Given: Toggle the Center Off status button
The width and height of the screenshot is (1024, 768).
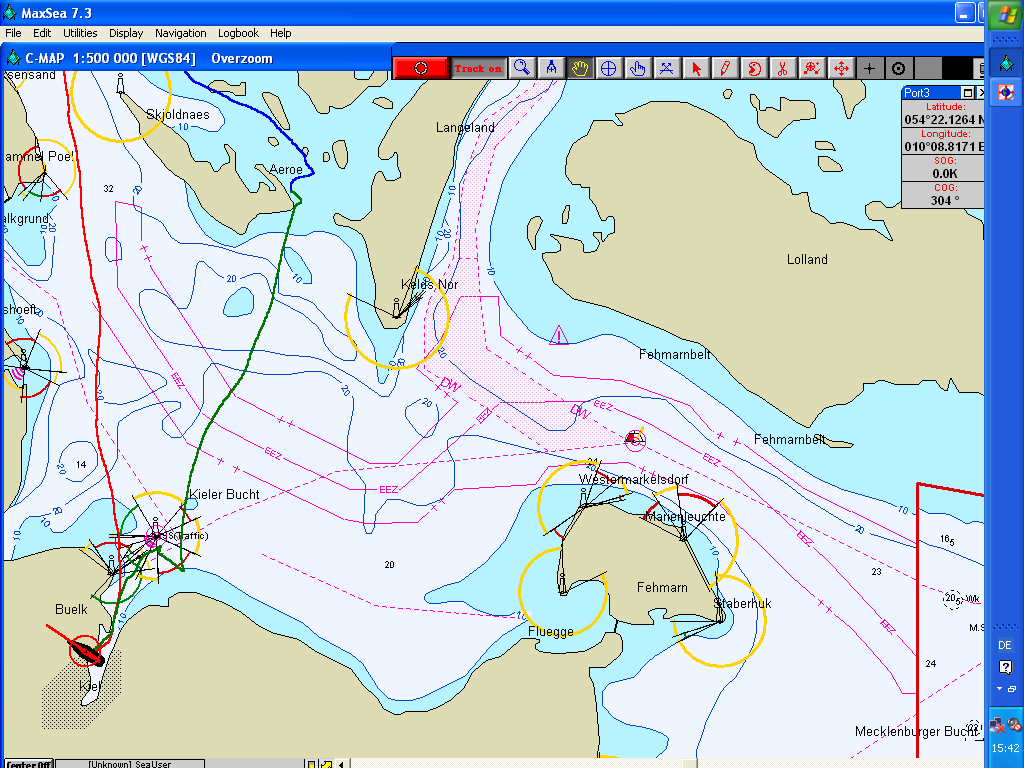Looking at the screenshot, I should coord(29,763).
